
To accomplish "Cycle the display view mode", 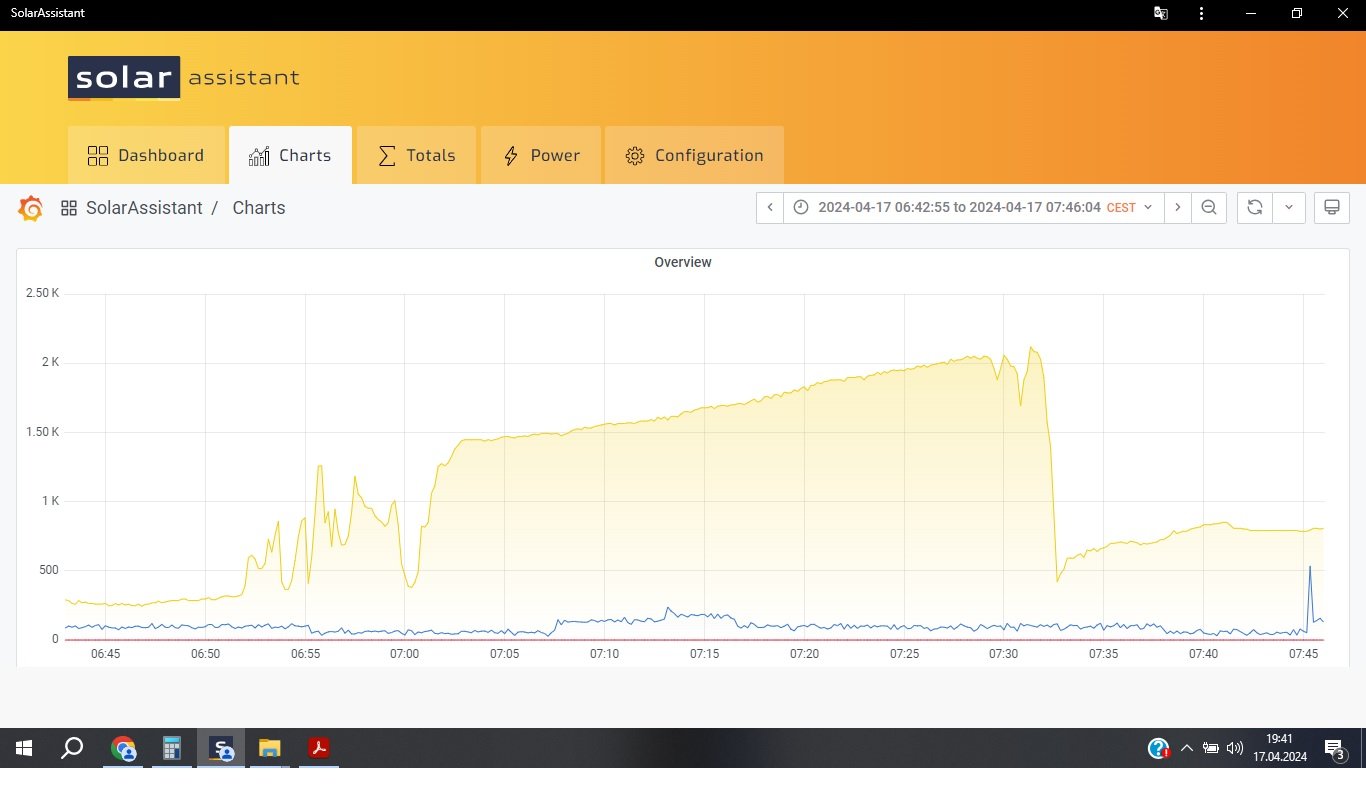I will coord(1331,207).
